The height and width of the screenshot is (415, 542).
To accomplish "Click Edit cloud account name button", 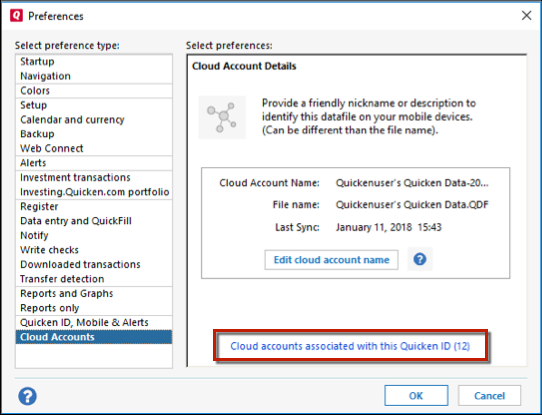I will tap(331, 260).
